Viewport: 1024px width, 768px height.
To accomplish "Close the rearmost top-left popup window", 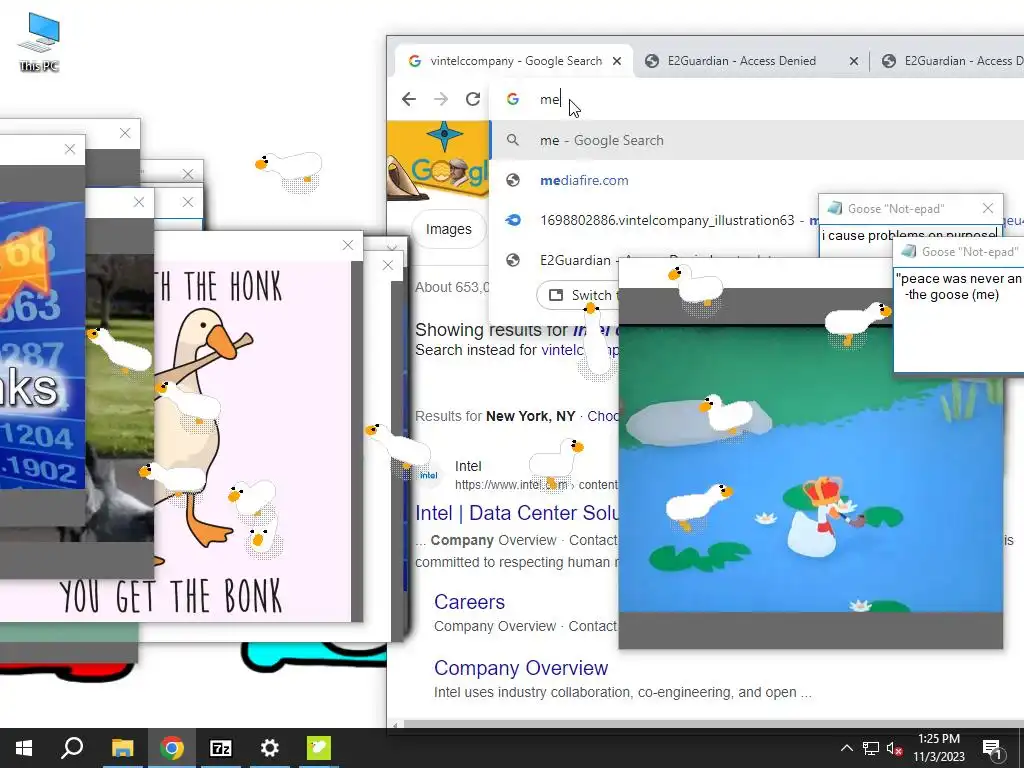I will click(125, 133).
